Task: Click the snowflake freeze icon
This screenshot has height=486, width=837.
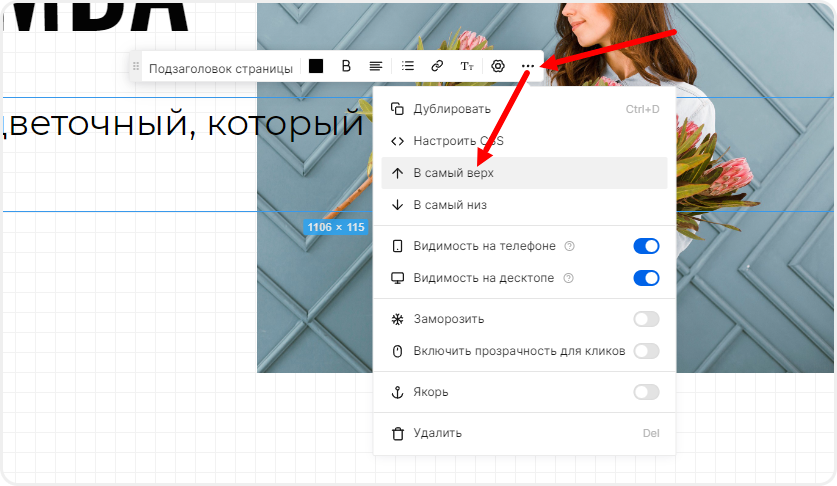Action: pos(397,319)
